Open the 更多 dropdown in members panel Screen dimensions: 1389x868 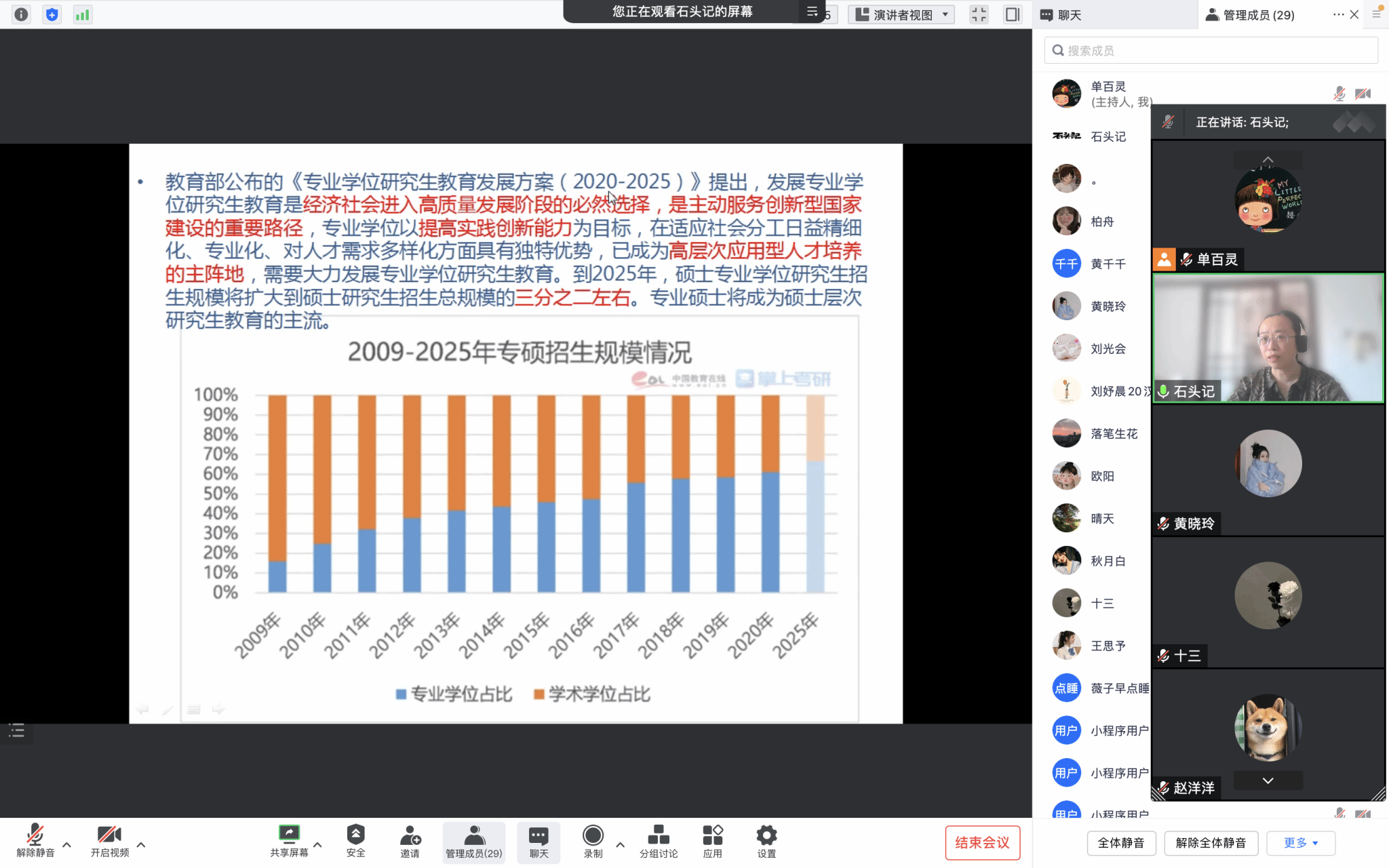[x=1300, y=842]
